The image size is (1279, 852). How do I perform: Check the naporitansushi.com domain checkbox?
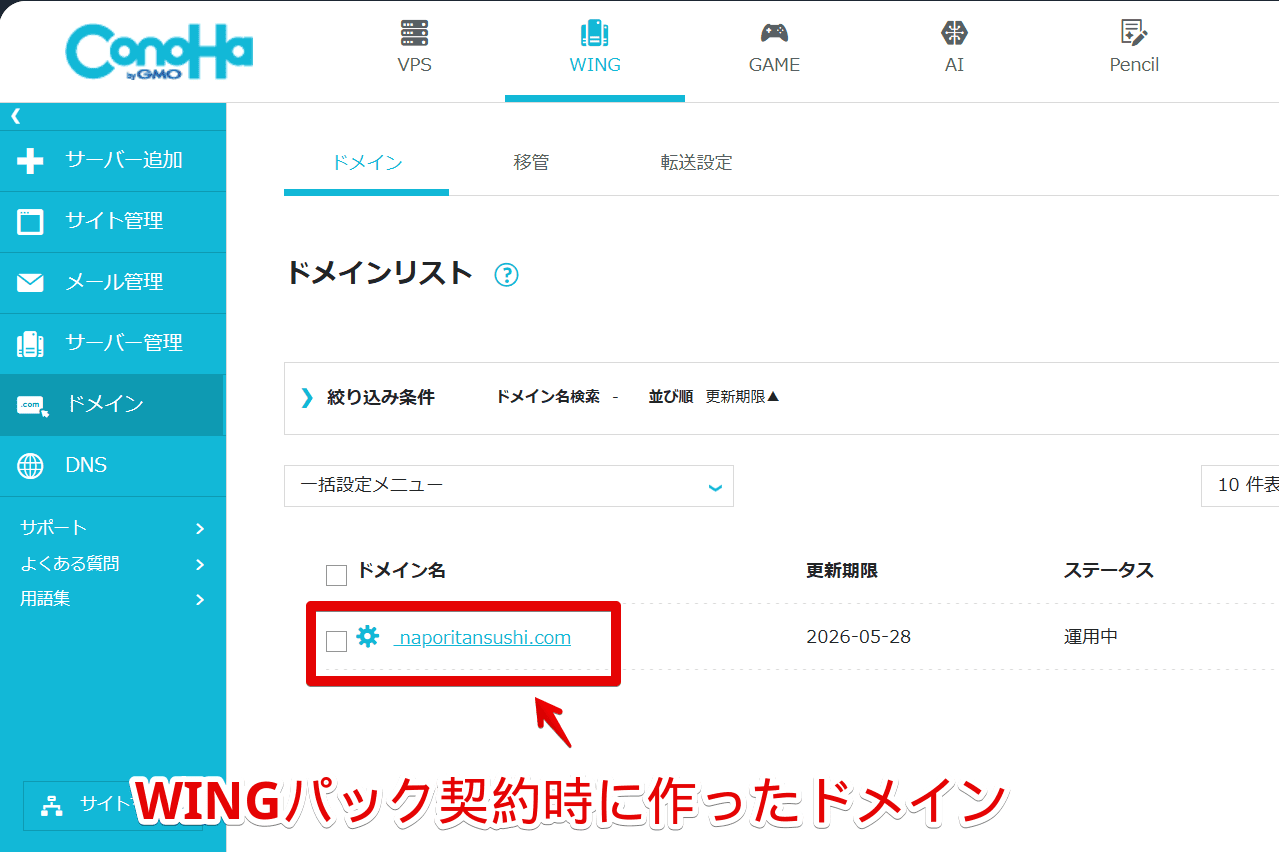(336, 641)
